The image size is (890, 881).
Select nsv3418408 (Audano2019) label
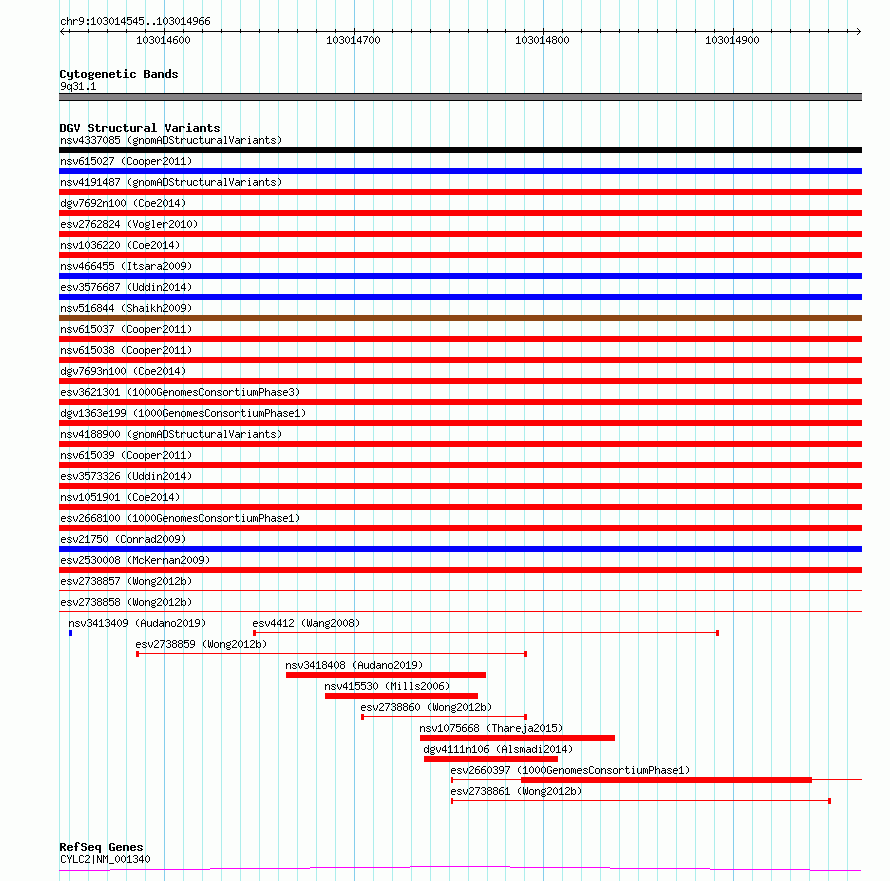point(354,665)
